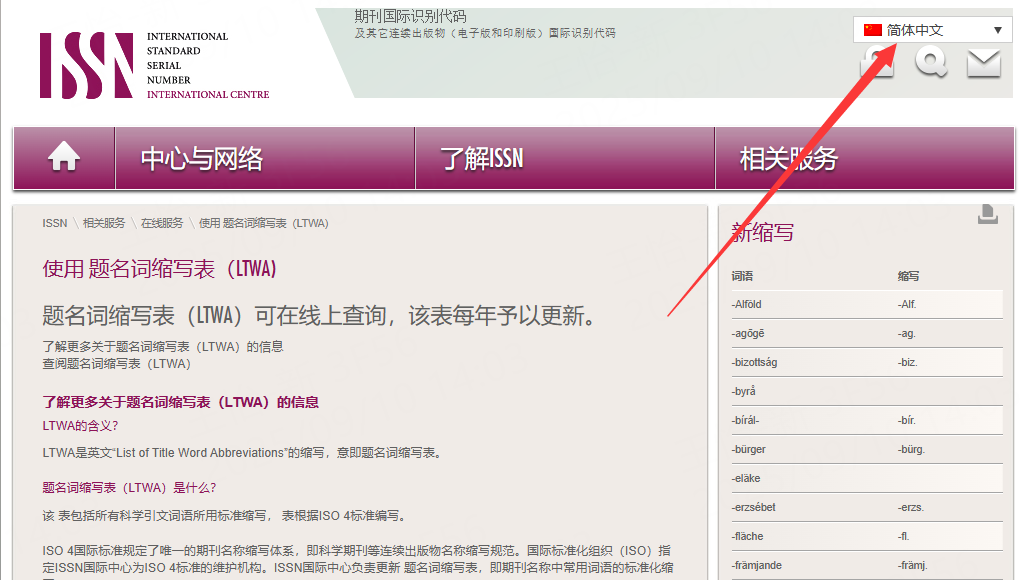
Task: Click abbreviation -erzs.
Action: 910,508
